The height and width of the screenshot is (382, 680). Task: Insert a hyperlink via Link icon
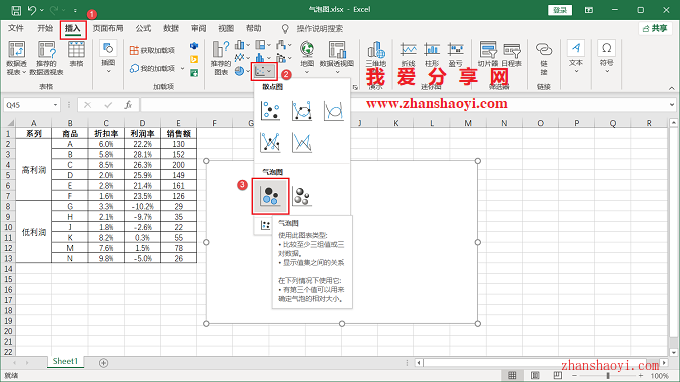point(544,58)
